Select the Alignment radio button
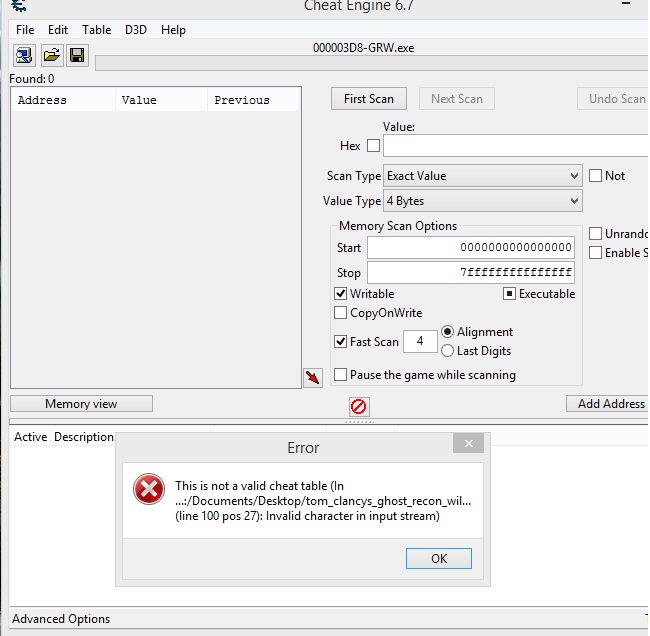 pyautogui.click(x=447, y=332)
